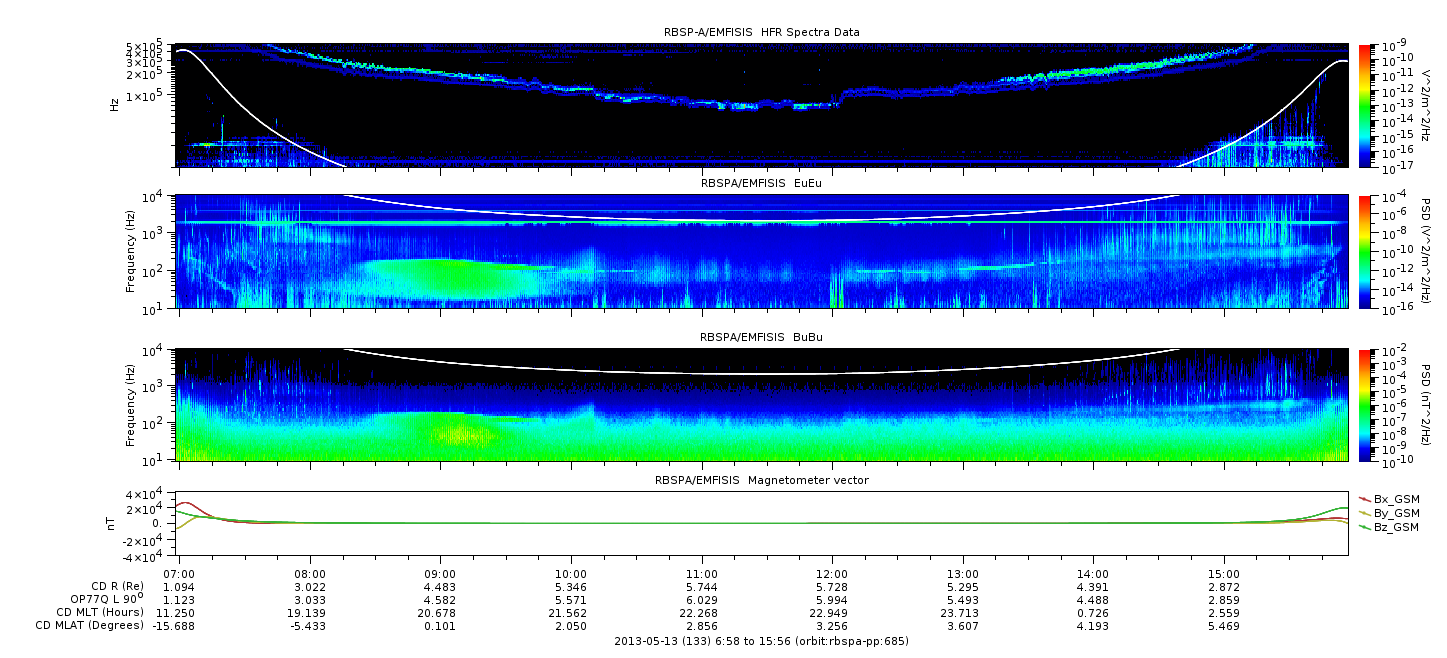1447x658 pixels.
Task: Select the RBSPA/EMFISIS EuEu panel title
Action: point(761,184)
